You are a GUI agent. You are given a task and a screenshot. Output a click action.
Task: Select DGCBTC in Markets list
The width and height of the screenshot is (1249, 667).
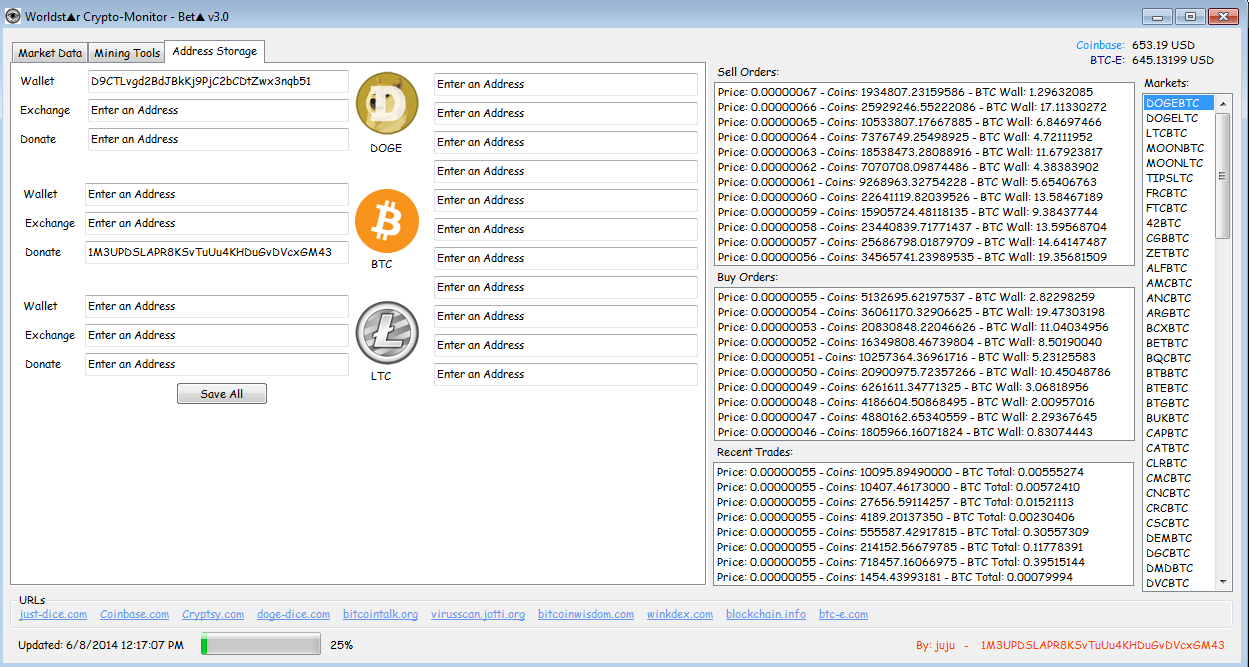point(1179,553)
